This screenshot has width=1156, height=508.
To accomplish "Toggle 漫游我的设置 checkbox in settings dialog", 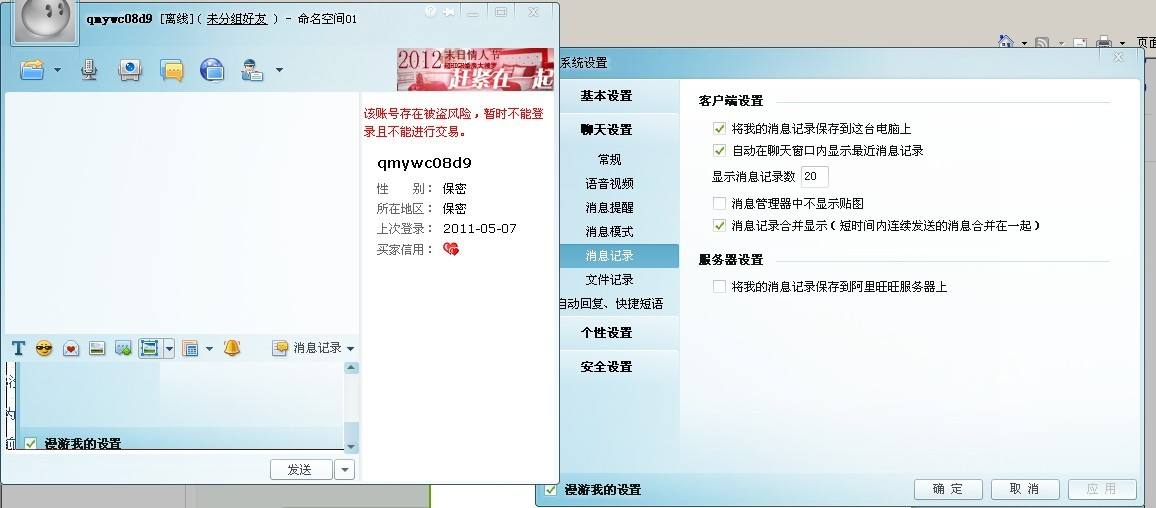I will tap(550, 490).
